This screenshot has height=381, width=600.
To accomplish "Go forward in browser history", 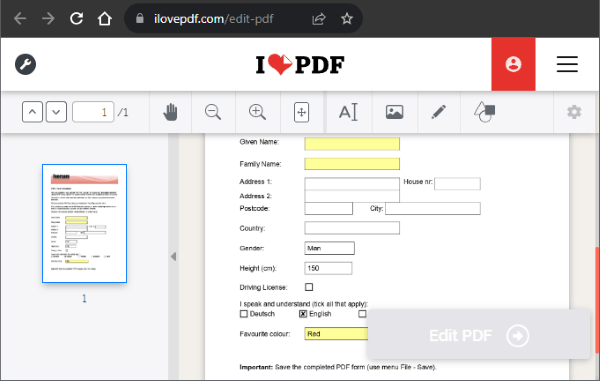I will point(48,18).
